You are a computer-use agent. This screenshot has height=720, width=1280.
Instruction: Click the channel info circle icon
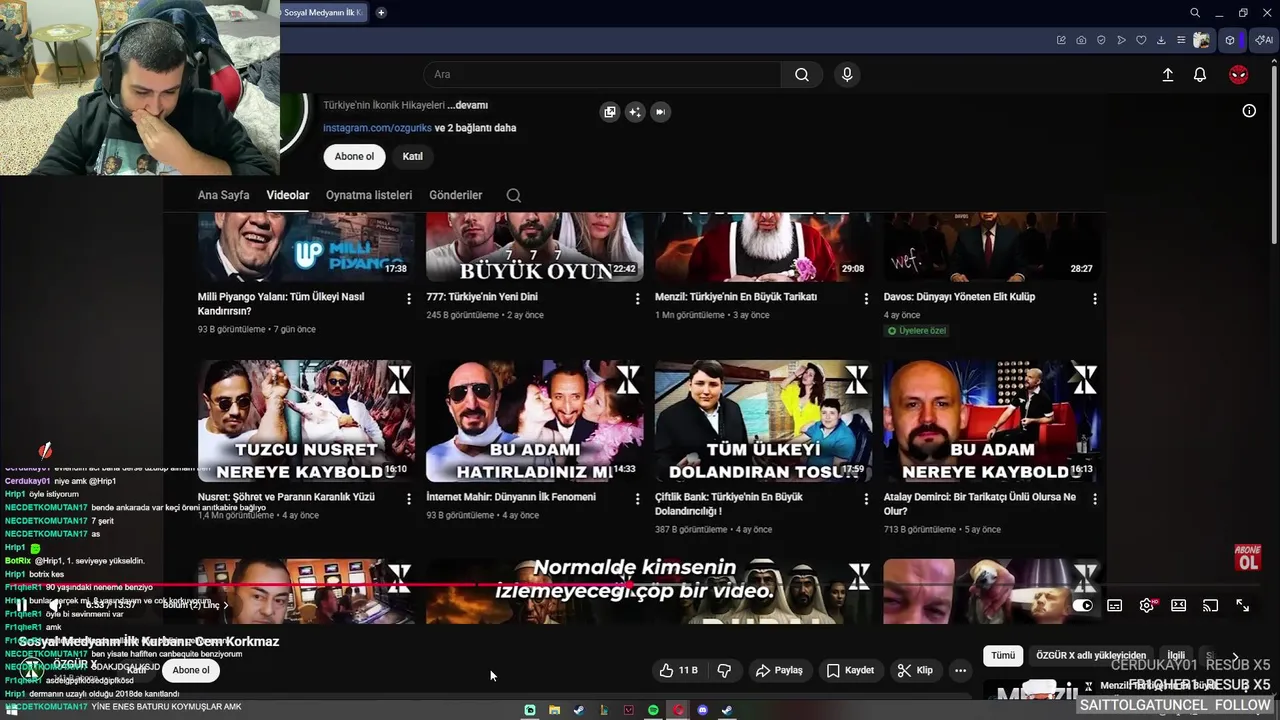[x=1249, y=111]
